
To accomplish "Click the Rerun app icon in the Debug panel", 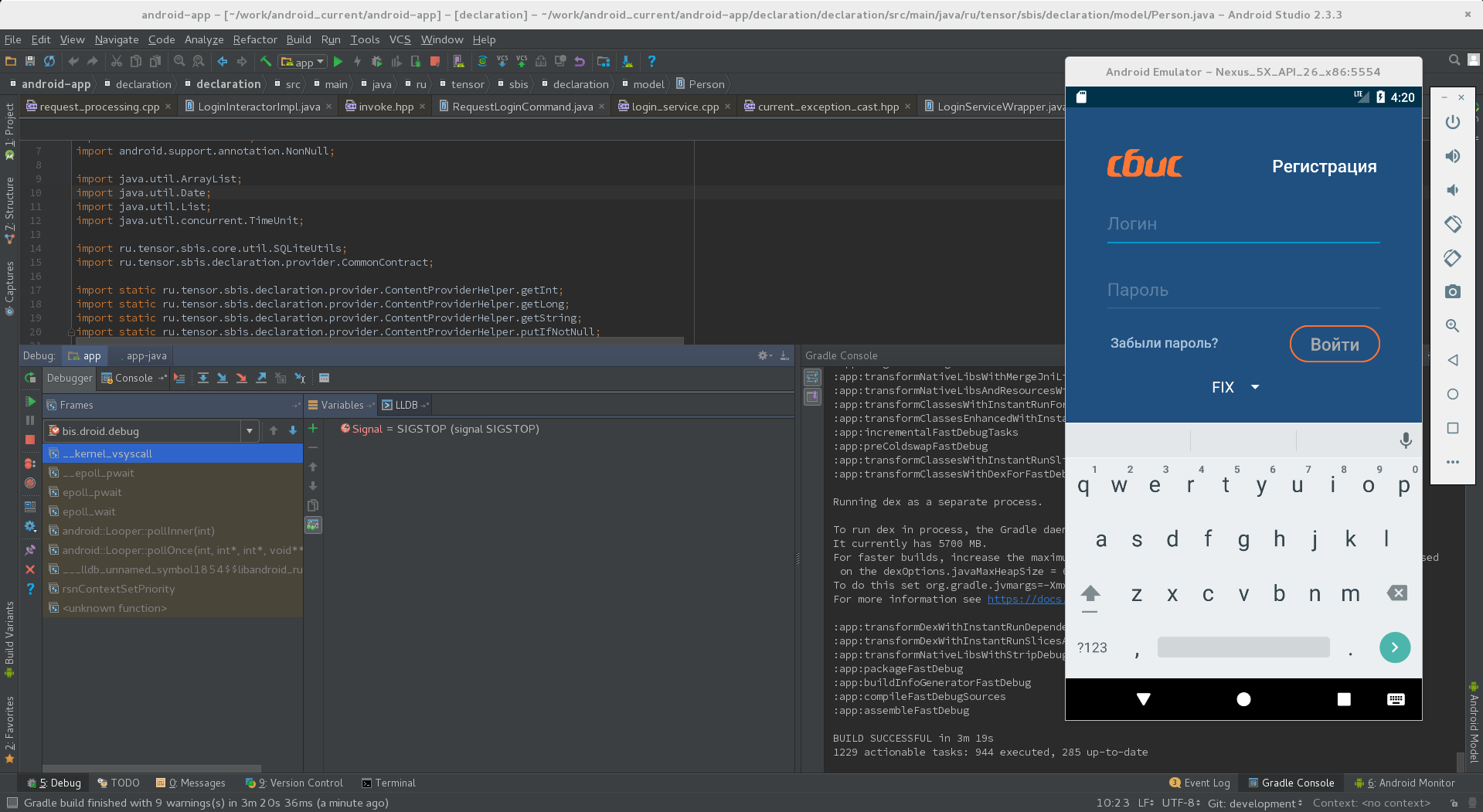I will [30, 378].
